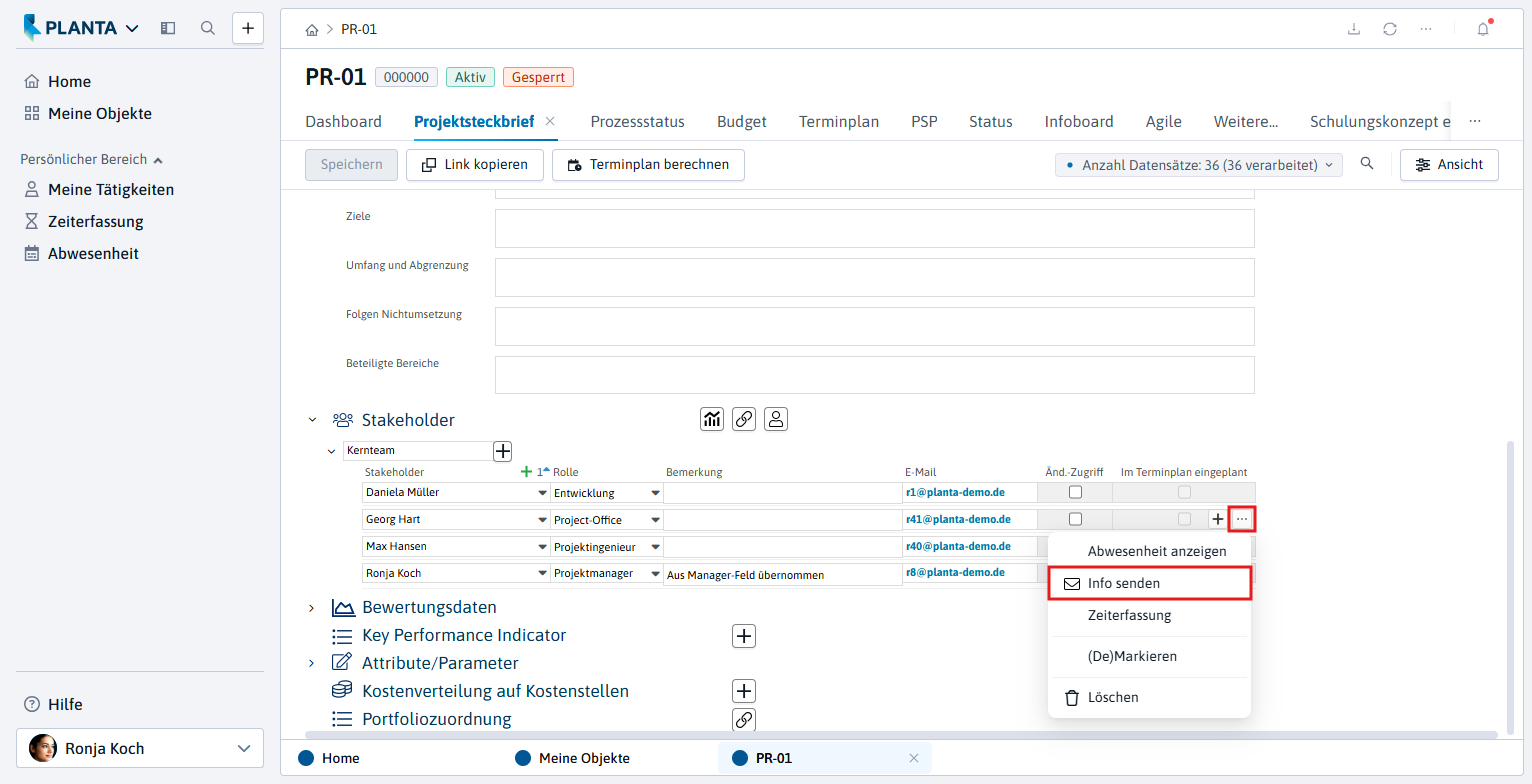Open the Anzahl Datensätze dropdown

(1200, 165)
